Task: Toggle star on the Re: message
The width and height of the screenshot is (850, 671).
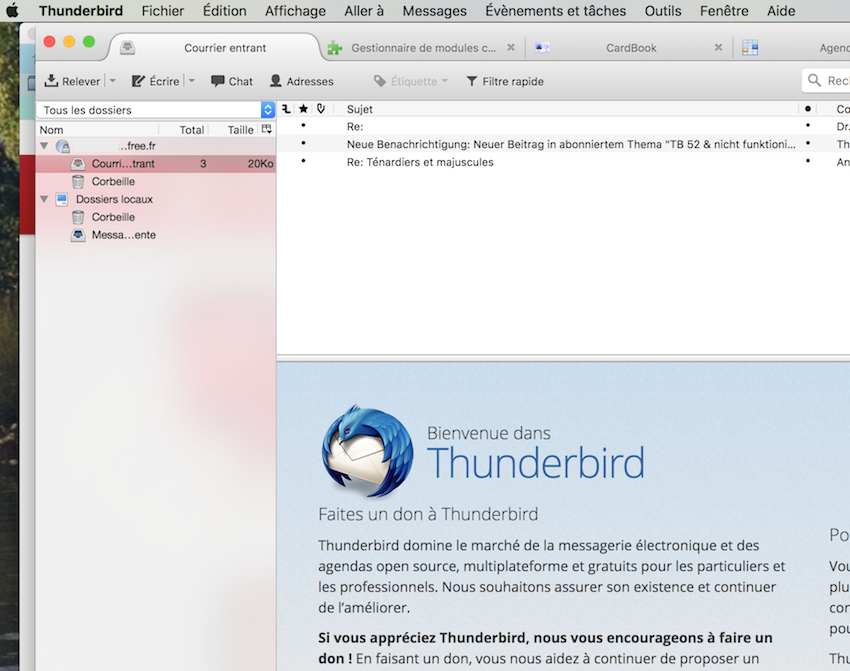Action: (304, 126)
